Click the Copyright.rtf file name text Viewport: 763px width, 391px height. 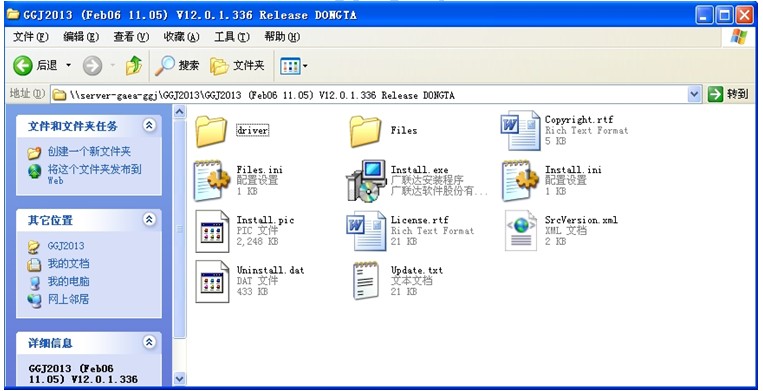pos(579,120)
